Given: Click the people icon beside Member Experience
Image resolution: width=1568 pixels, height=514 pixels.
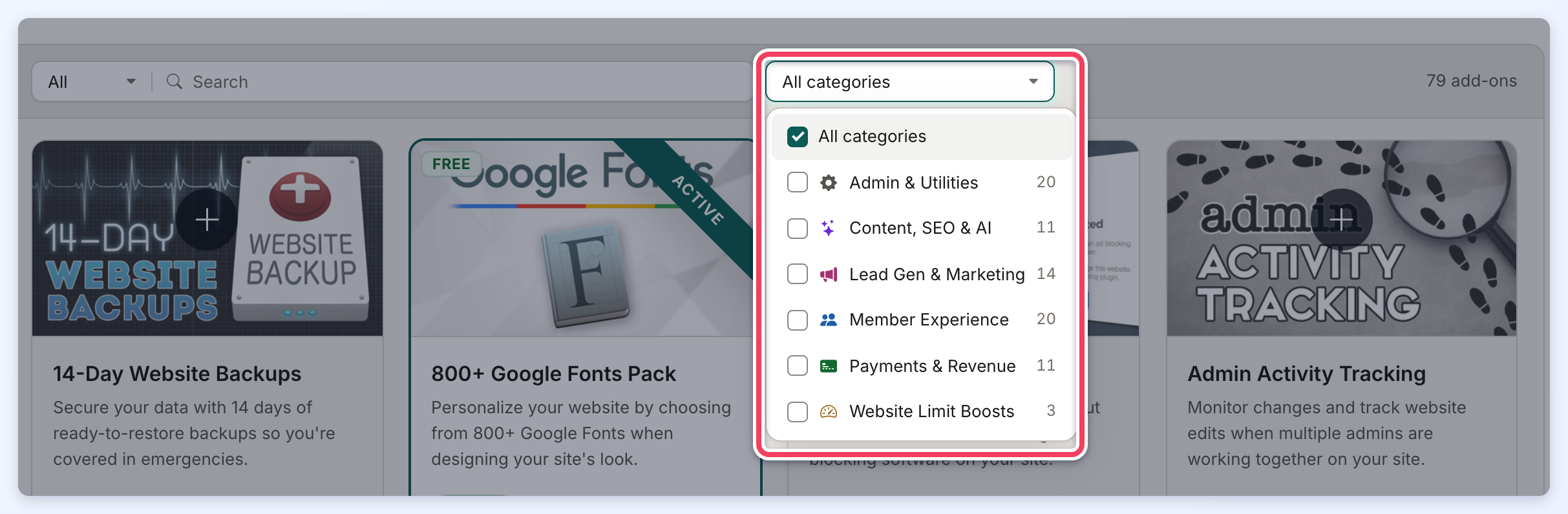Looking at the screenshot, I should tap(828, 320).
